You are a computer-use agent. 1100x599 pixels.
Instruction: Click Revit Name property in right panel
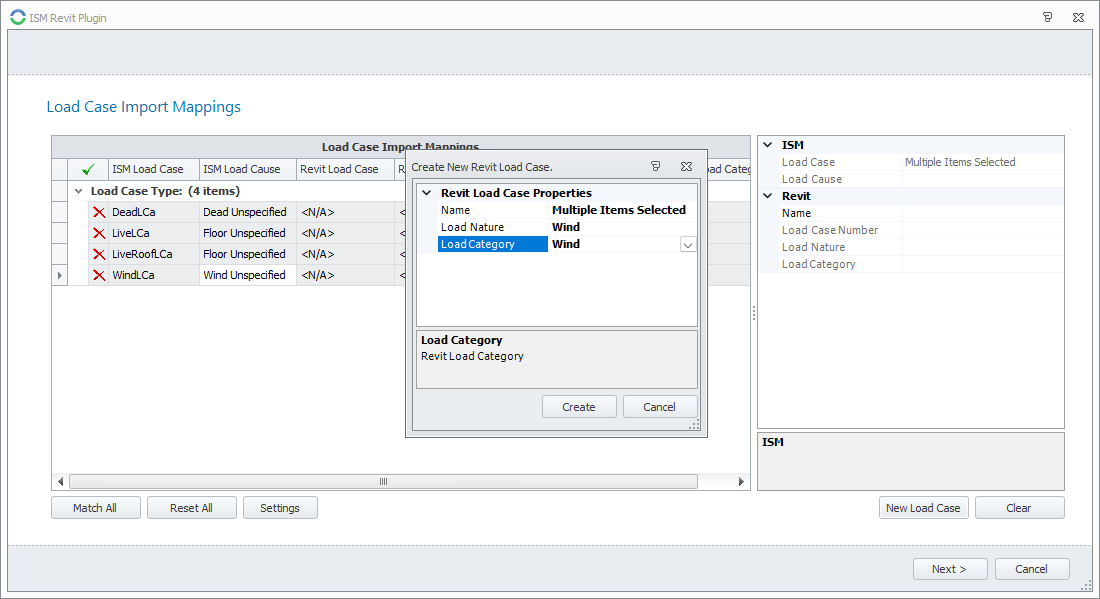tap(840, 213)
